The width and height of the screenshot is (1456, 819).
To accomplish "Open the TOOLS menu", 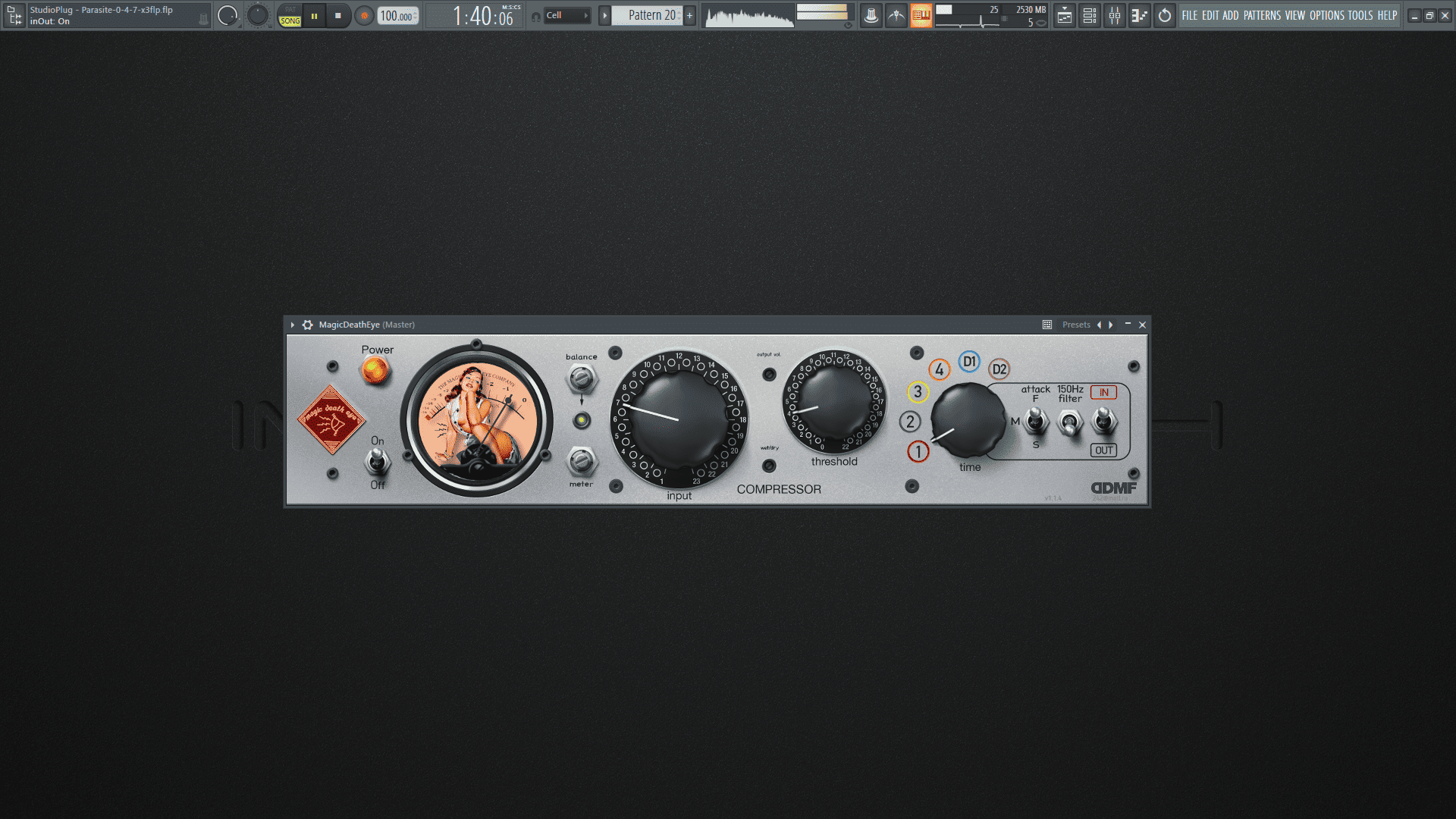I will point(1360,15).
